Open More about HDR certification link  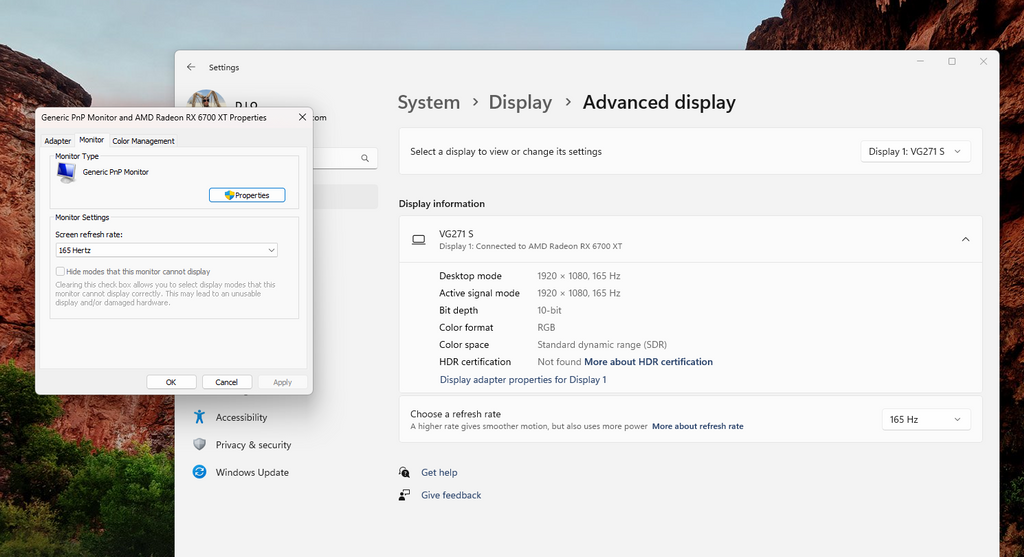(648, 362)
